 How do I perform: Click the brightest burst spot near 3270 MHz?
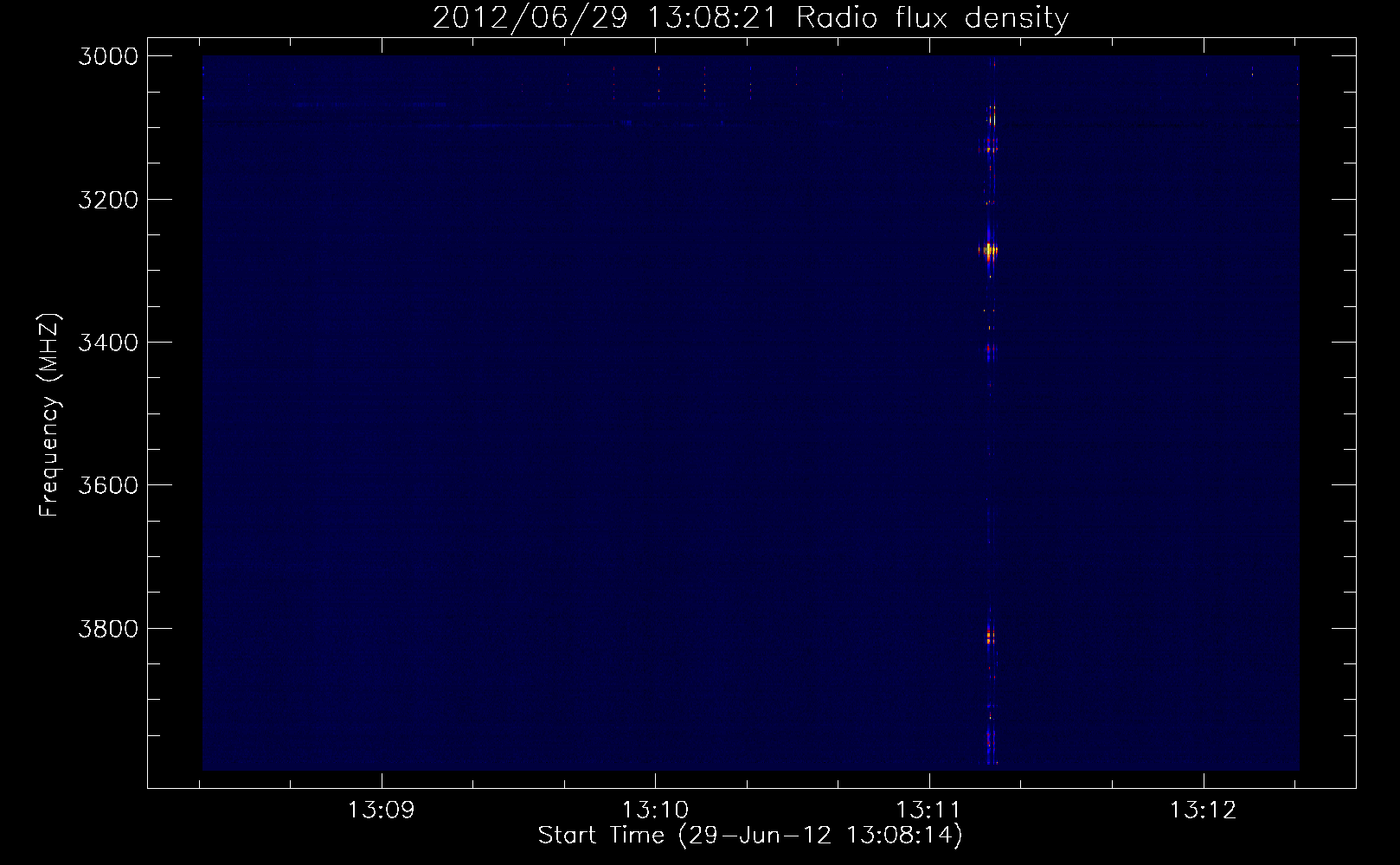coord(990,251)
